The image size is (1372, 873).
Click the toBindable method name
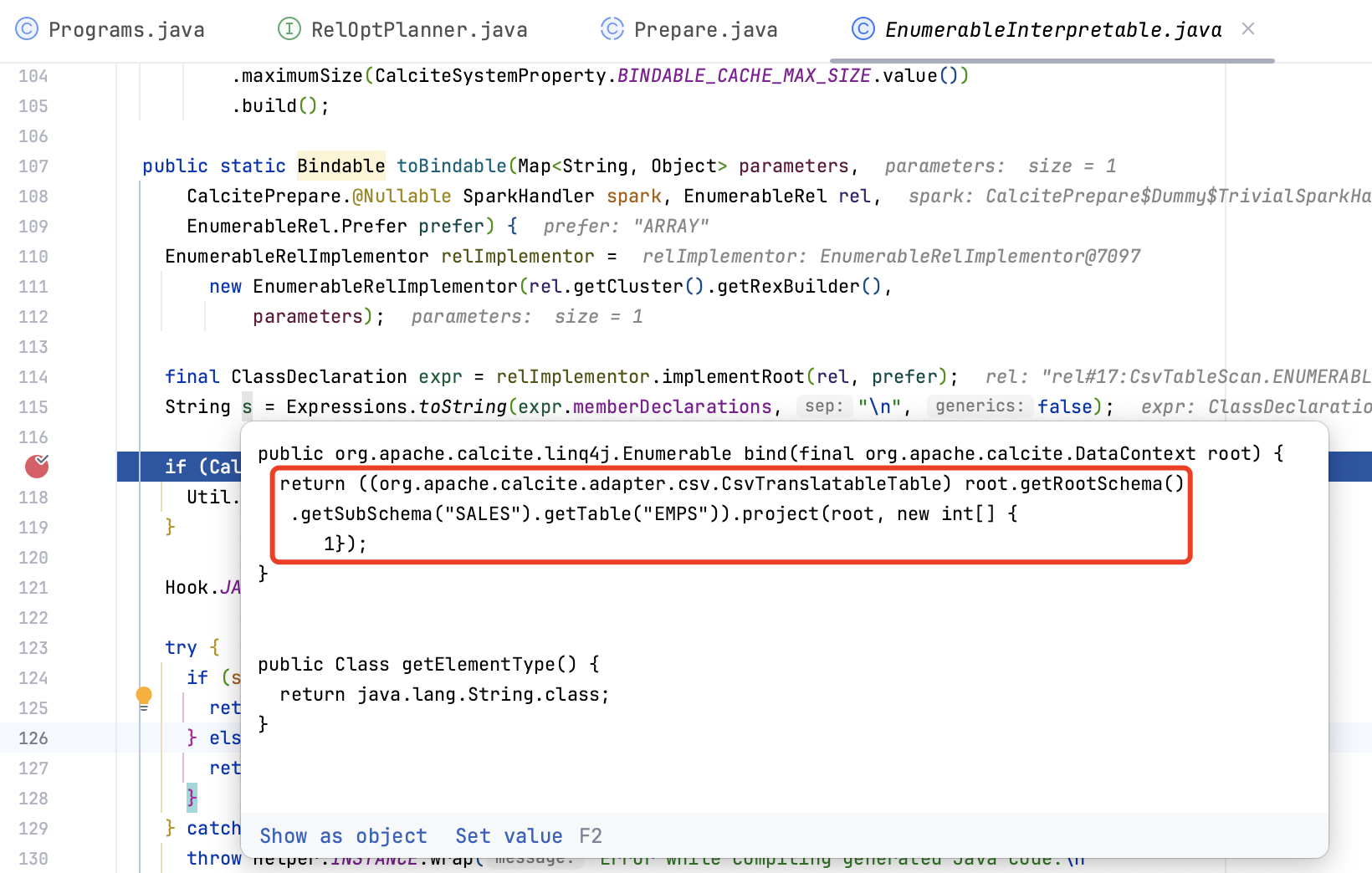(x=451, y=166)
